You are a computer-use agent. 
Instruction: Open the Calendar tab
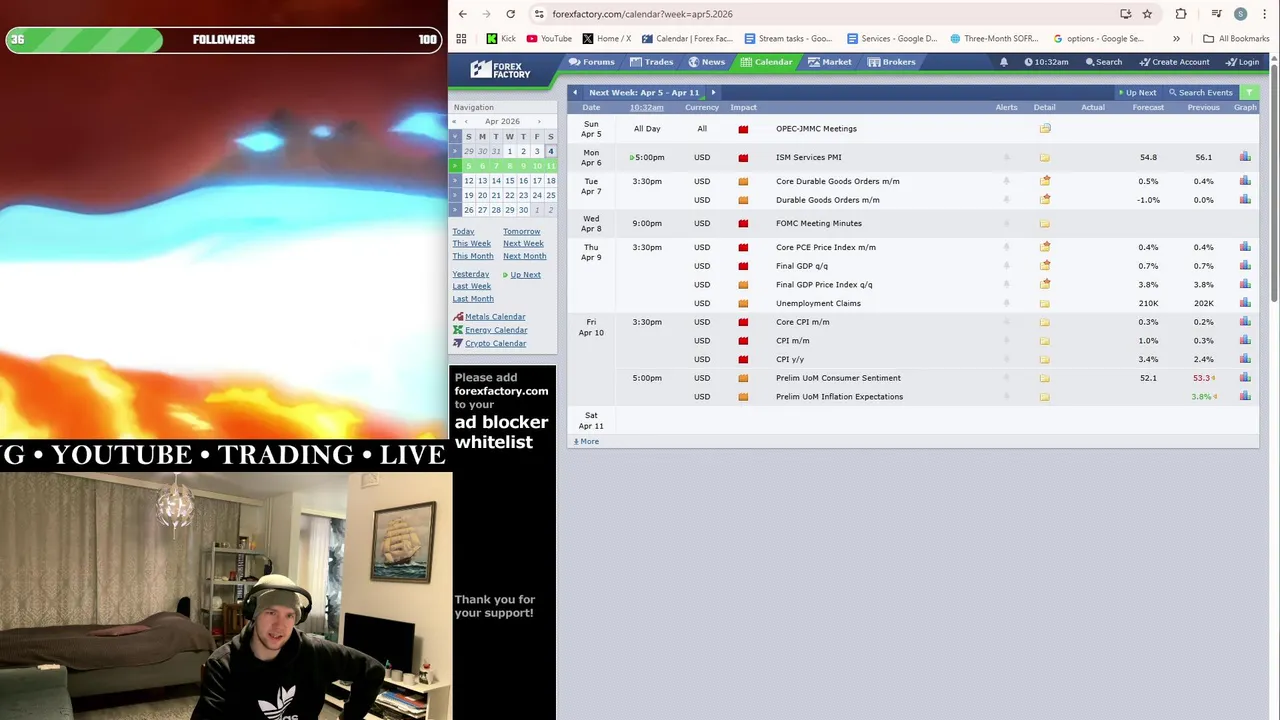767,62
